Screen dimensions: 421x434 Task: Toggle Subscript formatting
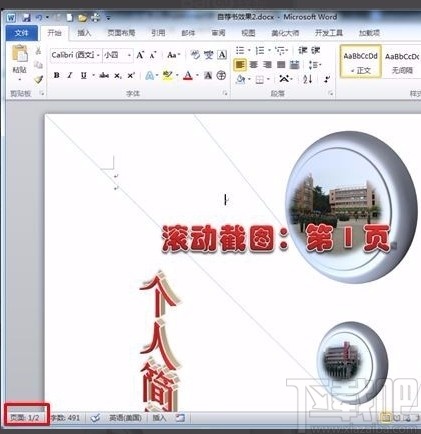tap(118, 76)
